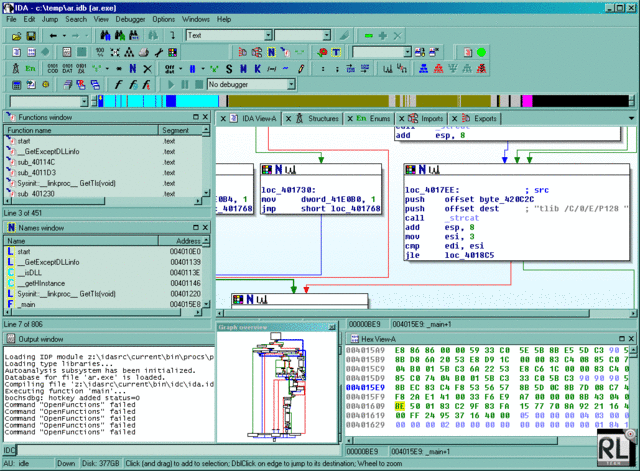Click the red flower icon beside T

[x=322, y=52]
